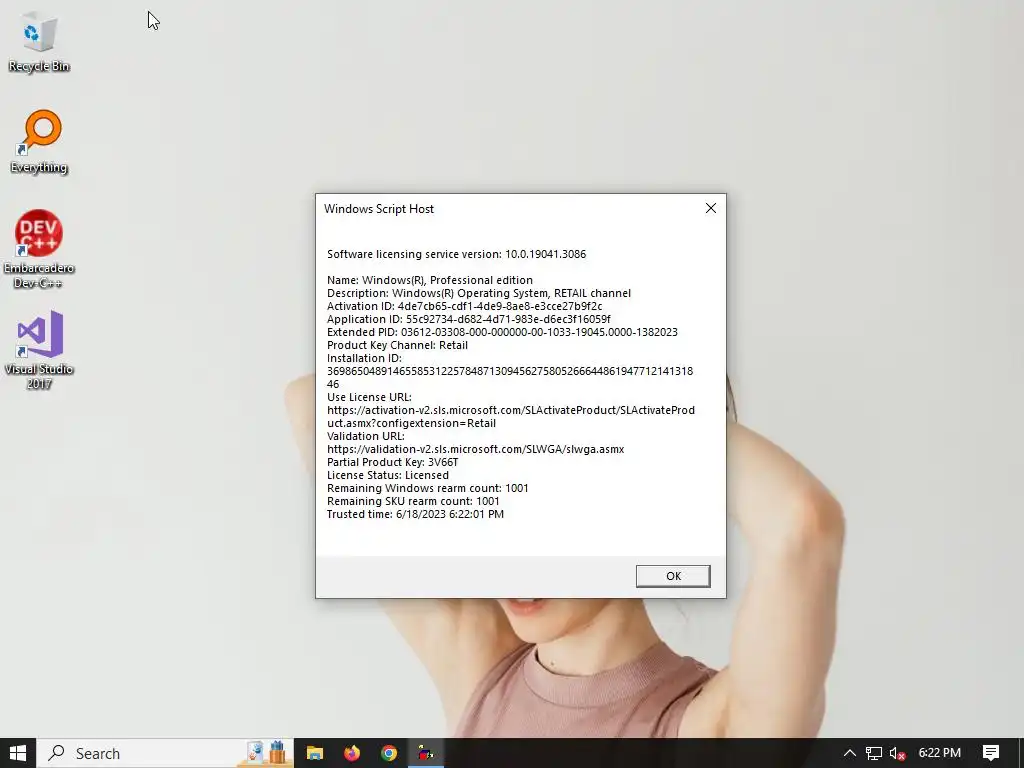Click the OK button in the dialog

[x=673, y=576]
